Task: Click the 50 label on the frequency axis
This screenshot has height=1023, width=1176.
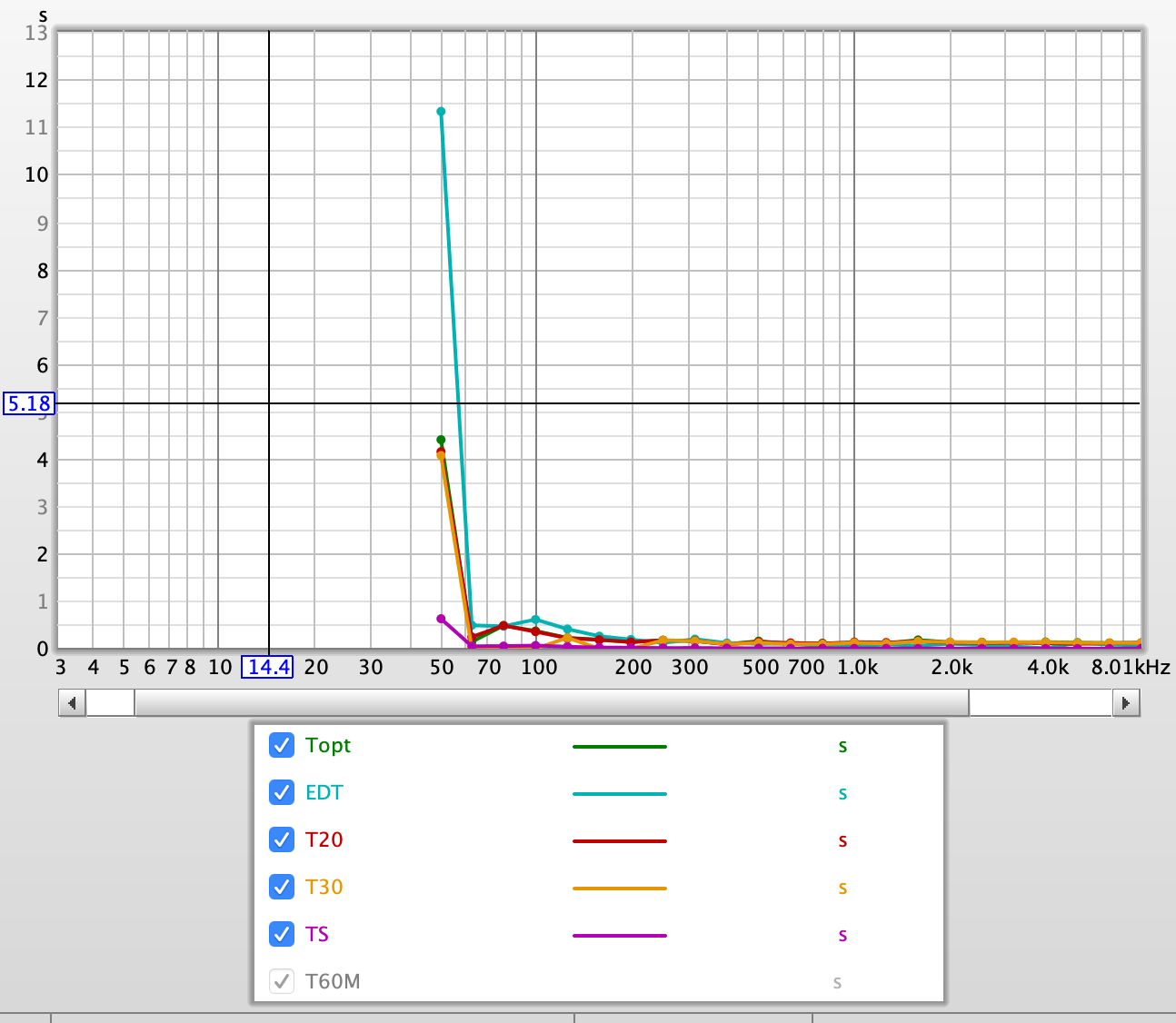Action: click(x=442, y=668)
